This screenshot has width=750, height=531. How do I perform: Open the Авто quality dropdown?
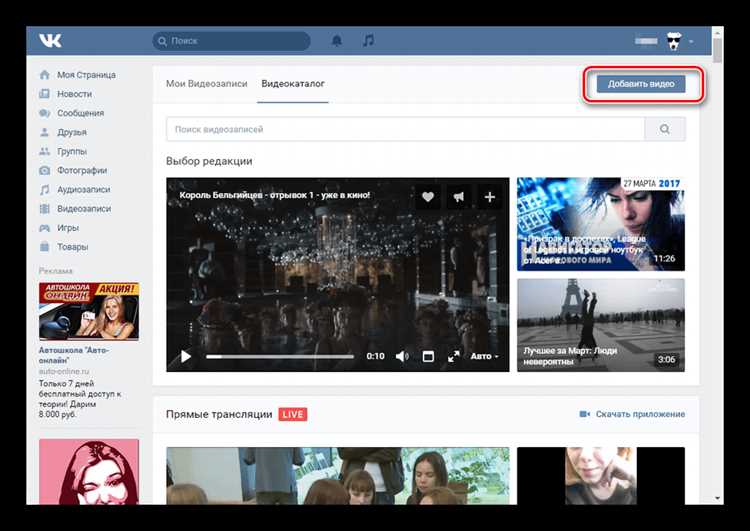[x=484, y=356]
